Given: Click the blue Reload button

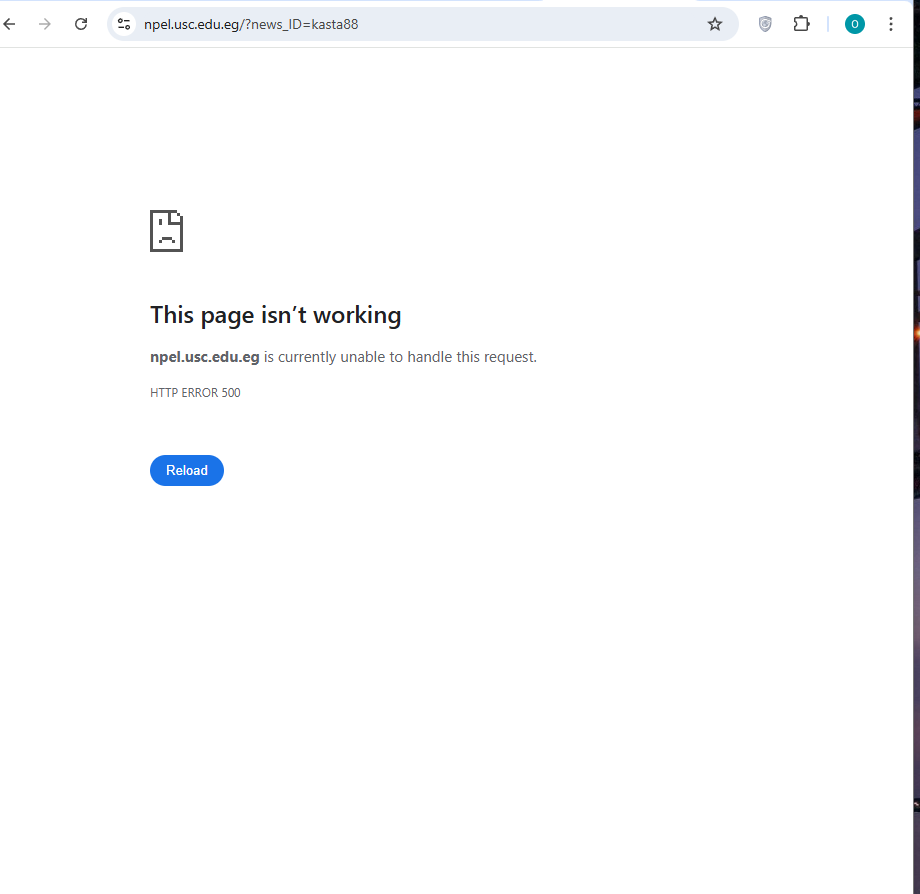Looking at the screenshot, I should click(187, 470).
